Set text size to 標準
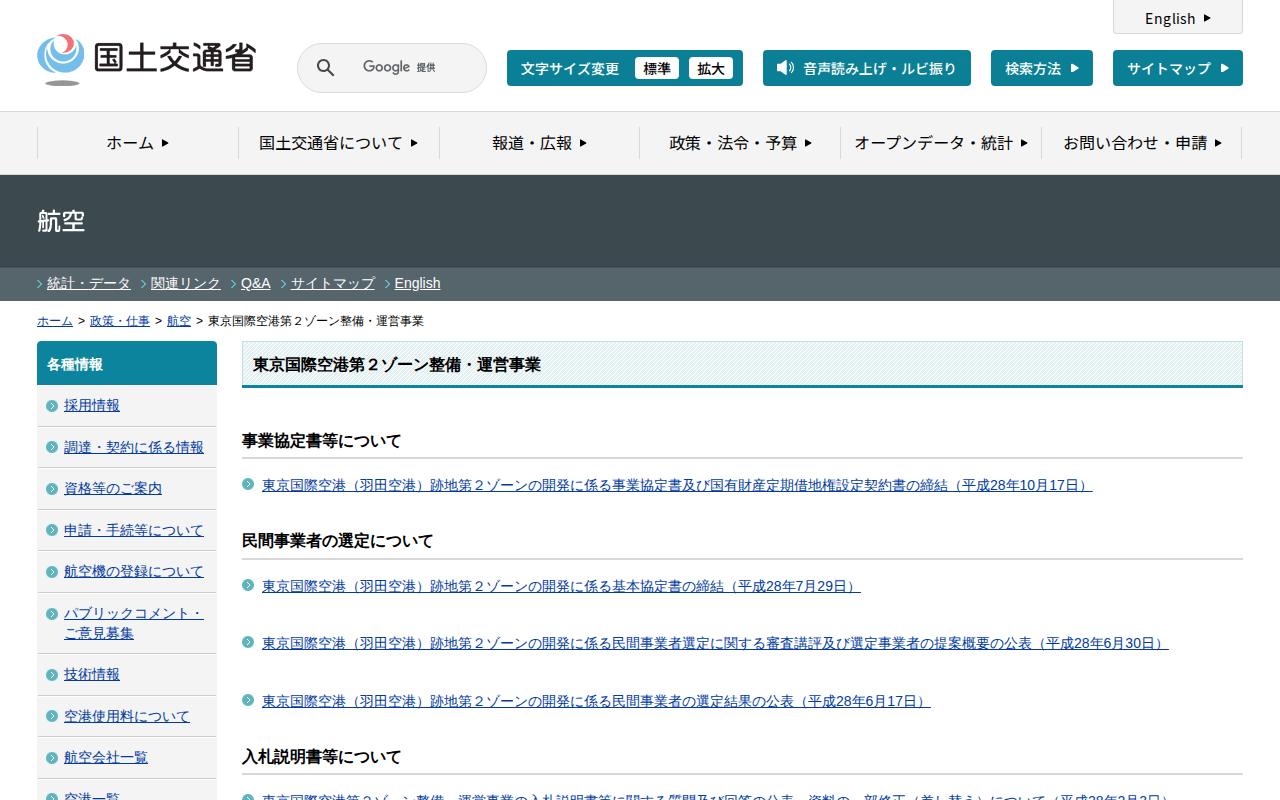This screenshot has width=1280, height=800. click(x=656, y=69)
